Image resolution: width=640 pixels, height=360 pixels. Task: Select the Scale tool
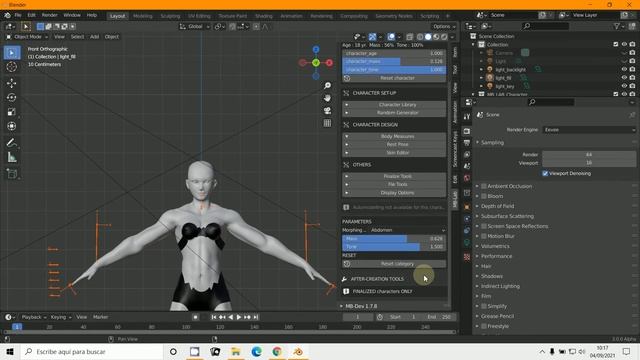11,112
